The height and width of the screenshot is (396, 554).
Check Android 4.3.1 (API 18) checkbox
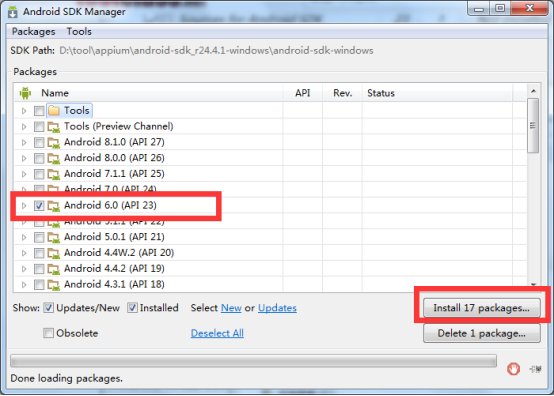39,285
